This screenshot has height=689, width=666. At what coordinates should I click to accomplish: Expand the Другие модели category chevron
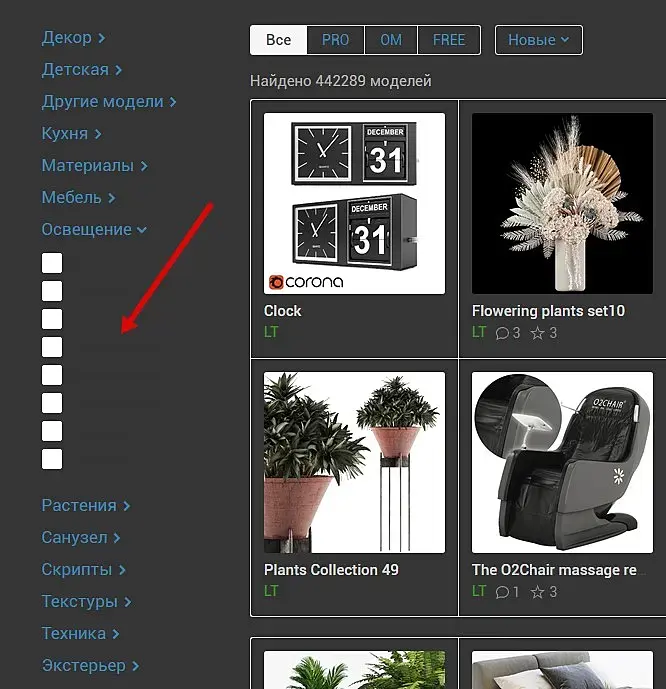(173, 102)
